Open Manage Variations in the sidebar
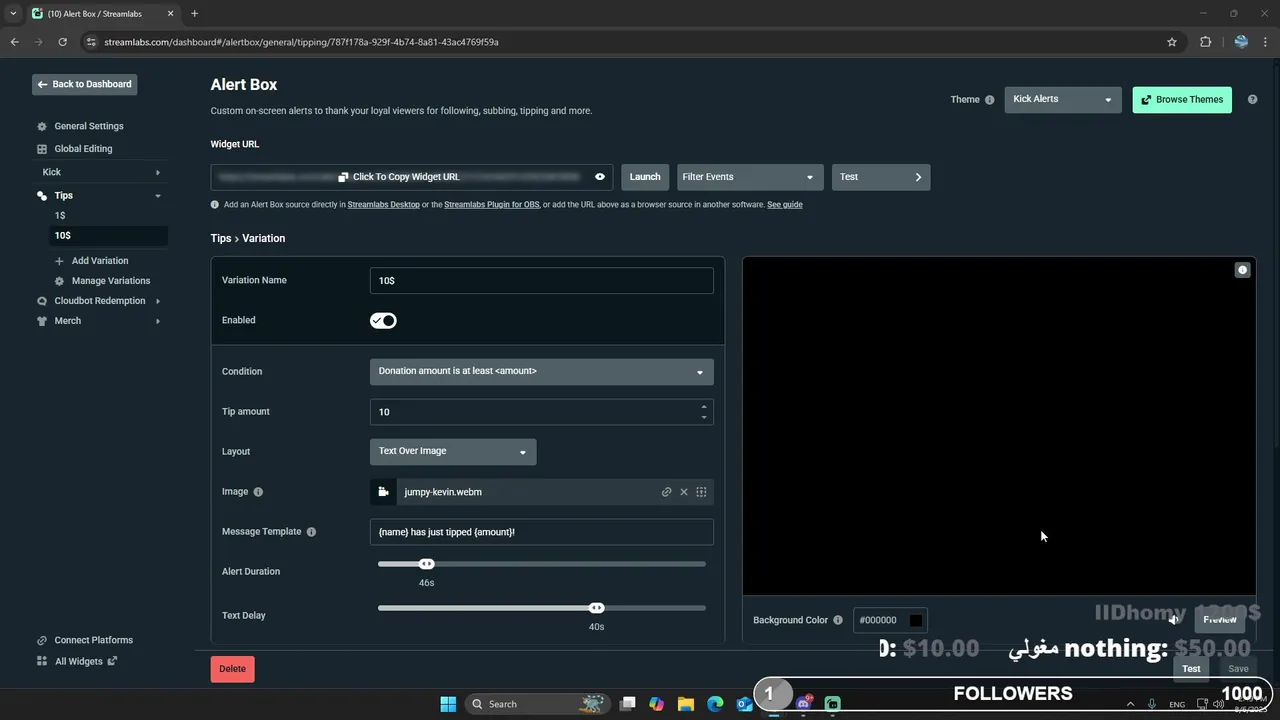Screen dimensions: 1280x720 111,281
